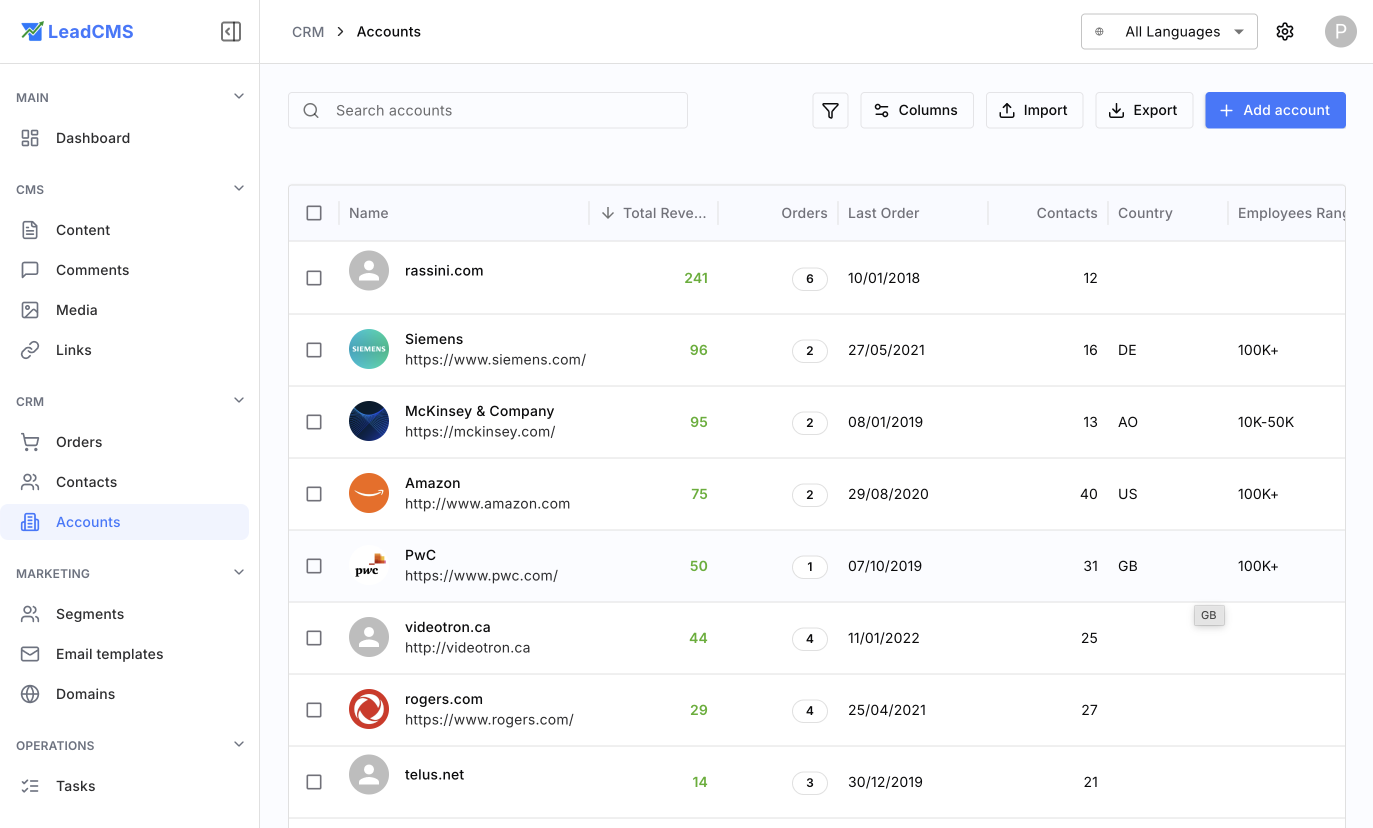Collapse the MARKETING sidebar section
1373x828 pixels.
pos(239,572)
